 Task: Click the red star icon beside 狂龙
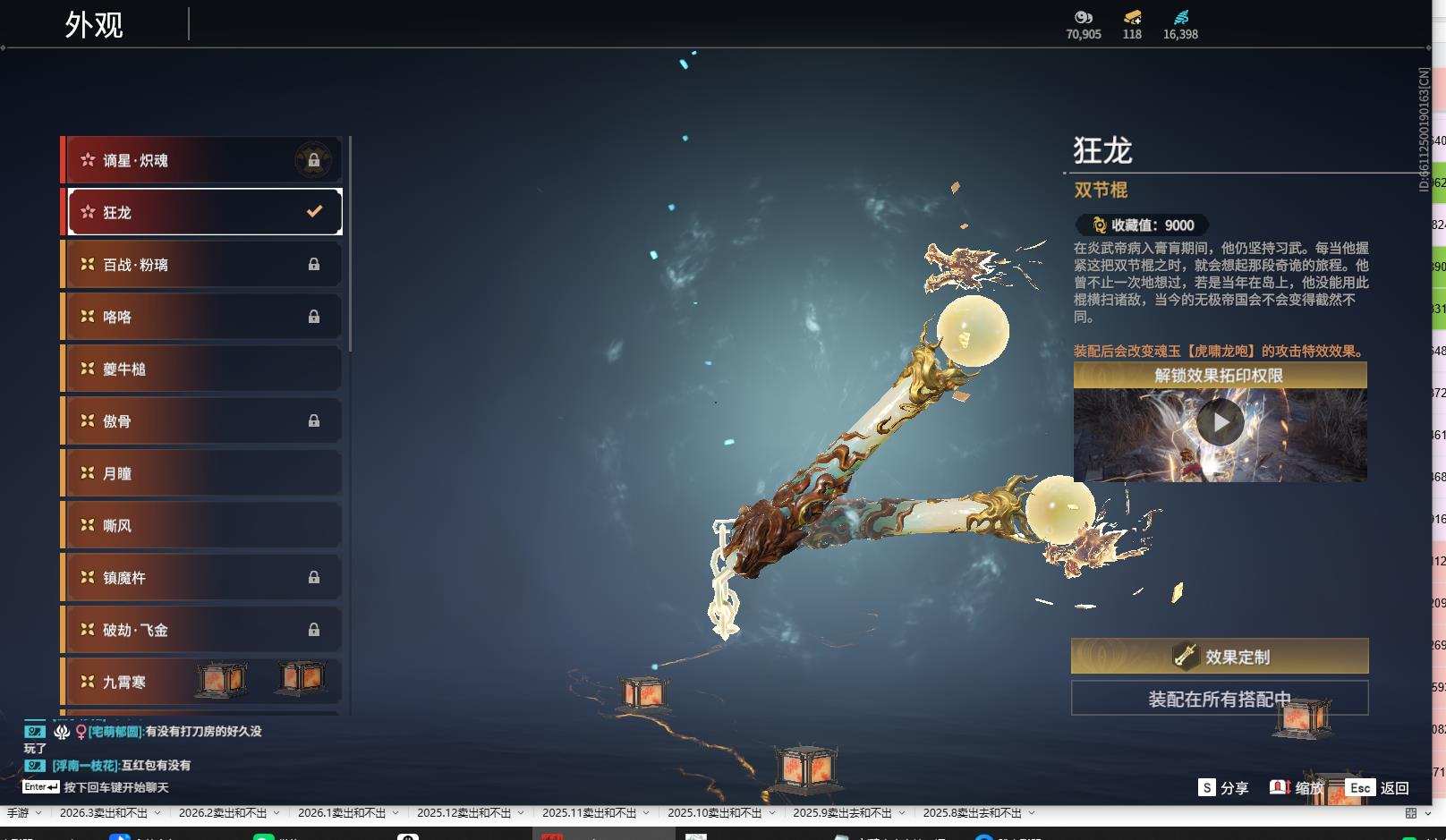(86, 211)
